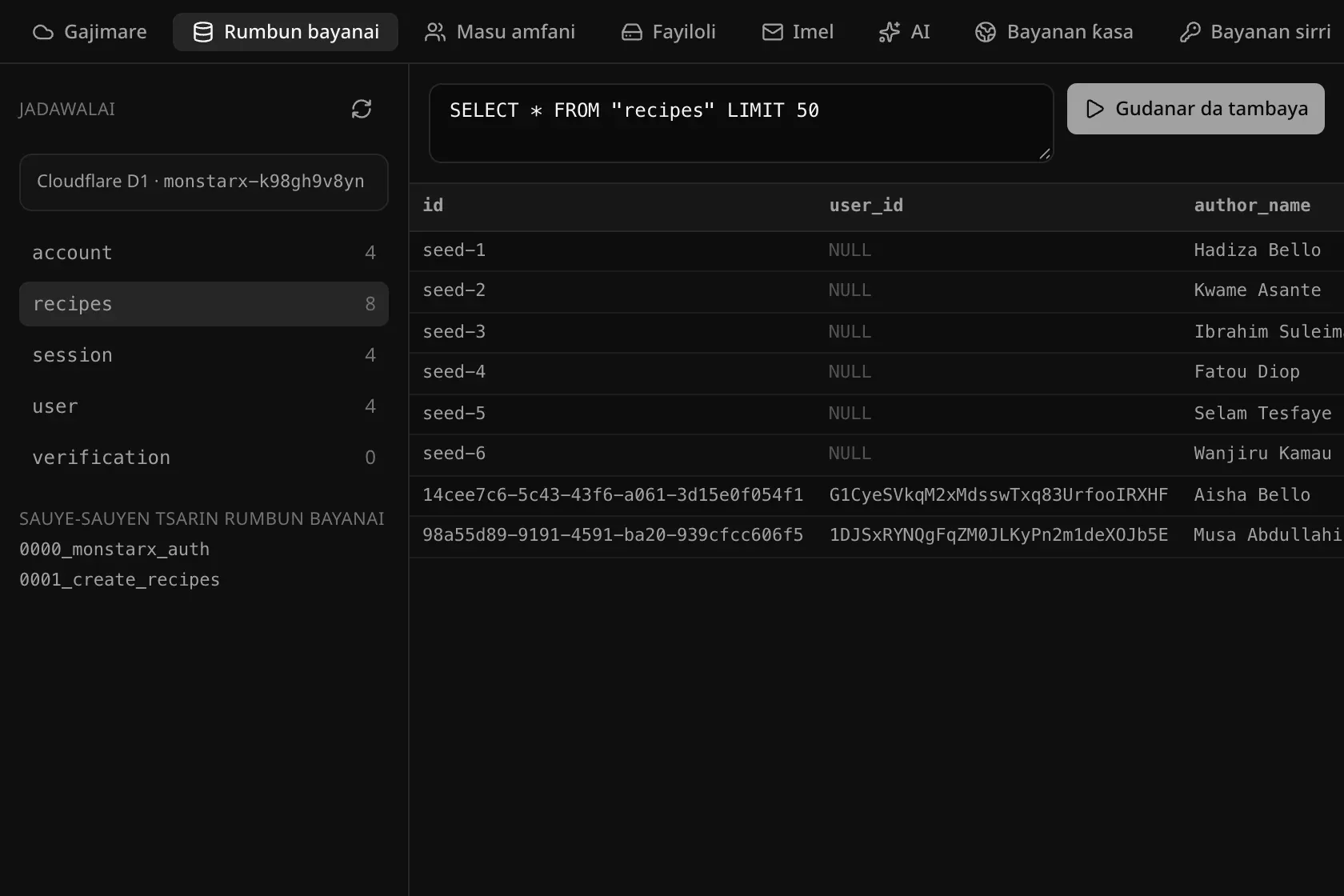The height and width of the screenshot is (896, 1344).
Task: Click the refresh tables icon
Action: coord(362,109)
